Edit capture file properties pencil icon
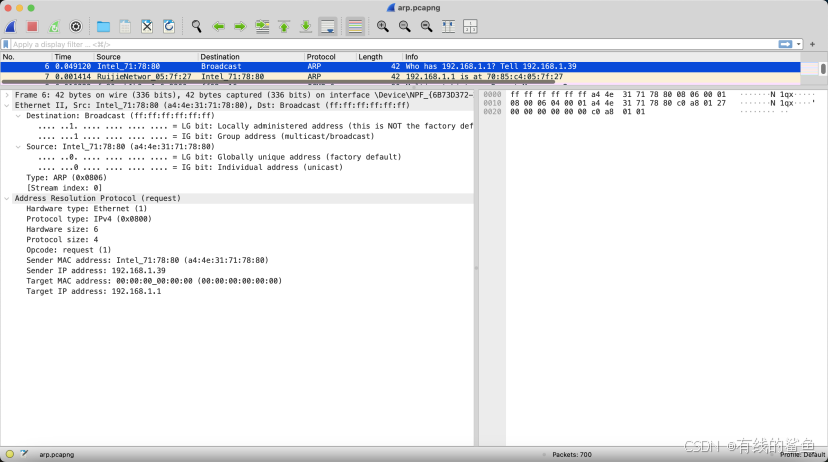The height and width of the screenshot is (462, 828). tap(24, 454)
